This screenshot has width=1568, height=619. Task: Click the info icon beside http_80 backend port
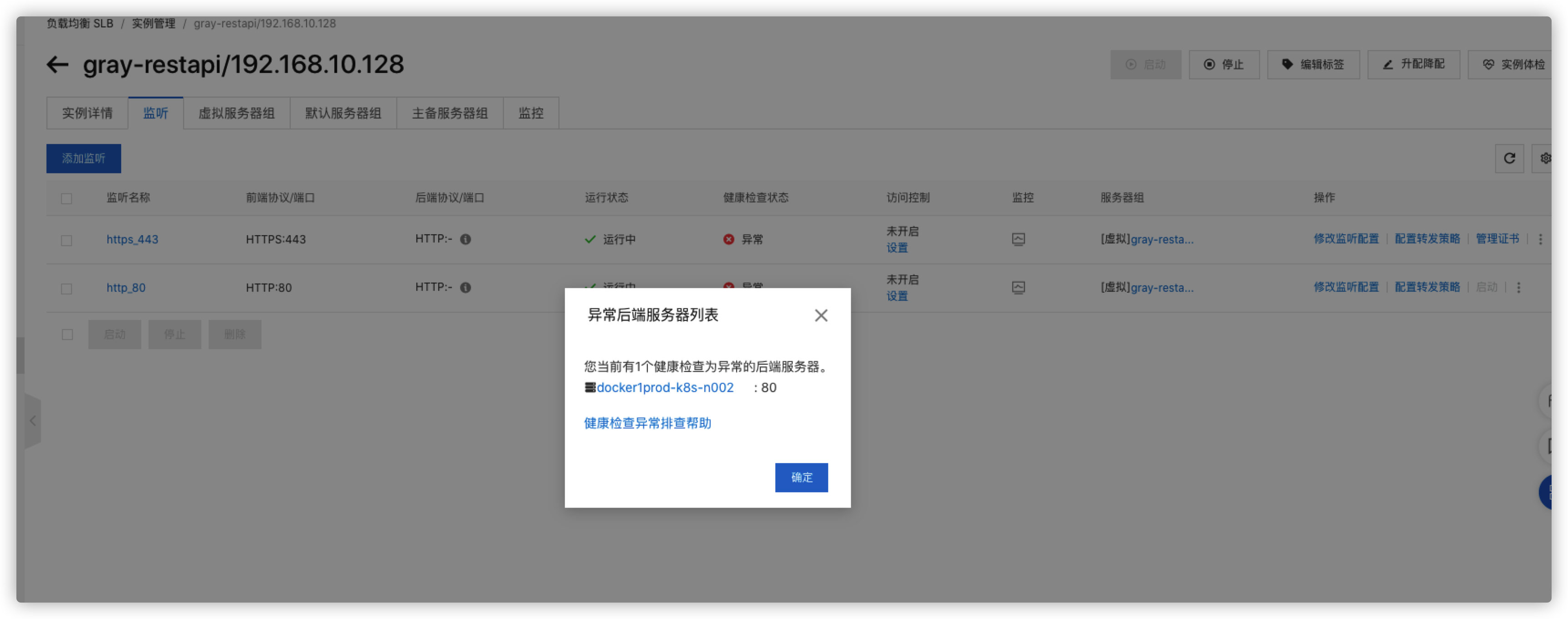[465, 287]
